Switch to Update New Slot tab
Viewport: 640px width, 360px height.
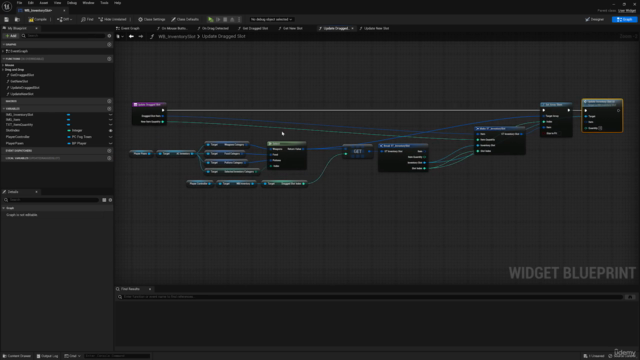(374, 28)
